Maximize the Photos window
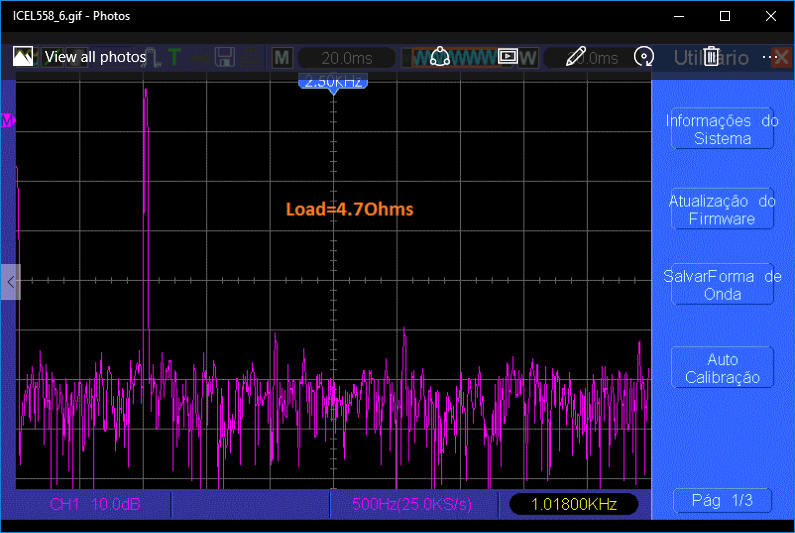This screenshot has height=533, width=795. tap(725, 16)
